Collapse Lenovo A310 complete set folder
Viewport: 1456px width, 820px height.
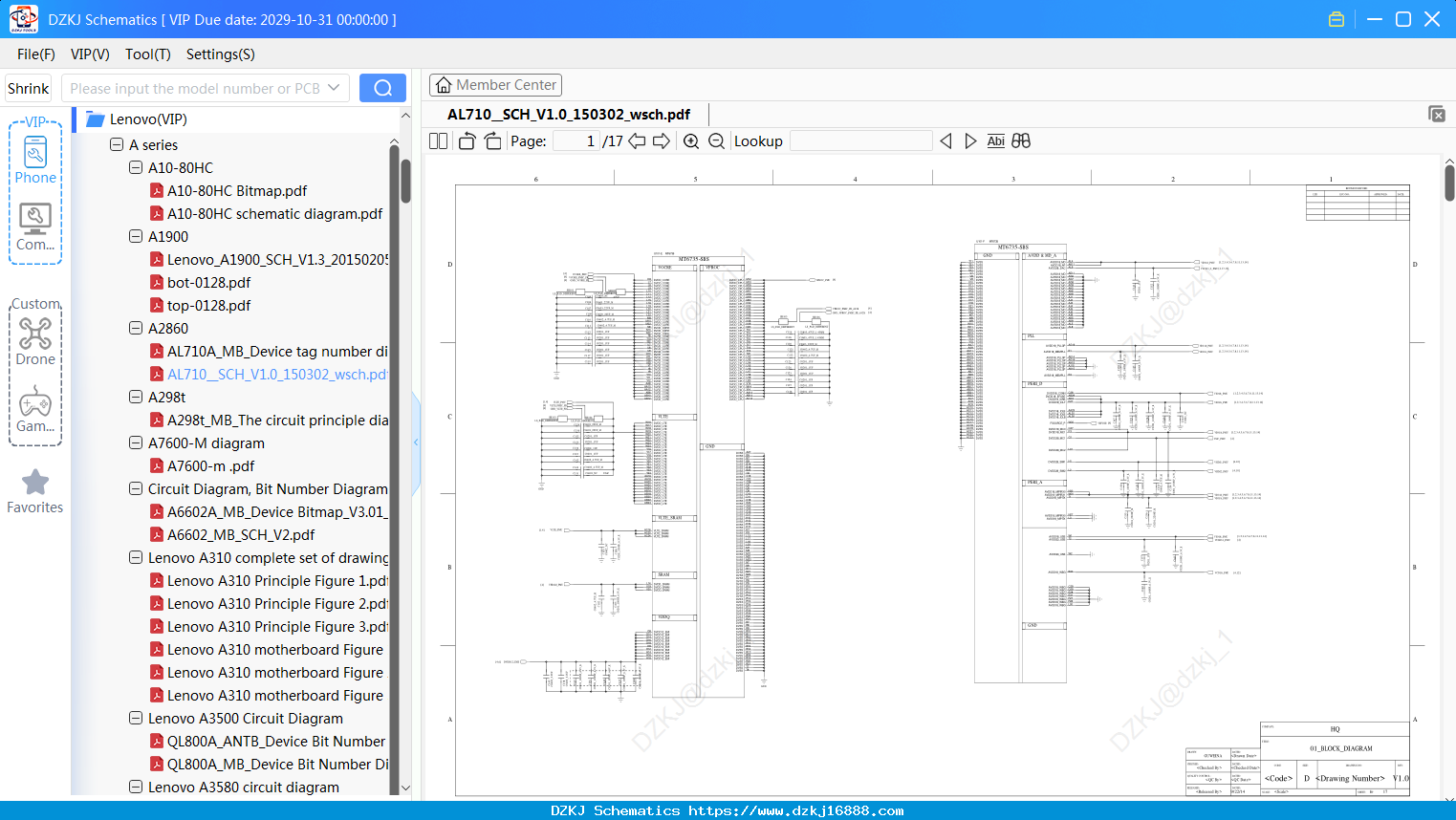[x=136, y=557]
